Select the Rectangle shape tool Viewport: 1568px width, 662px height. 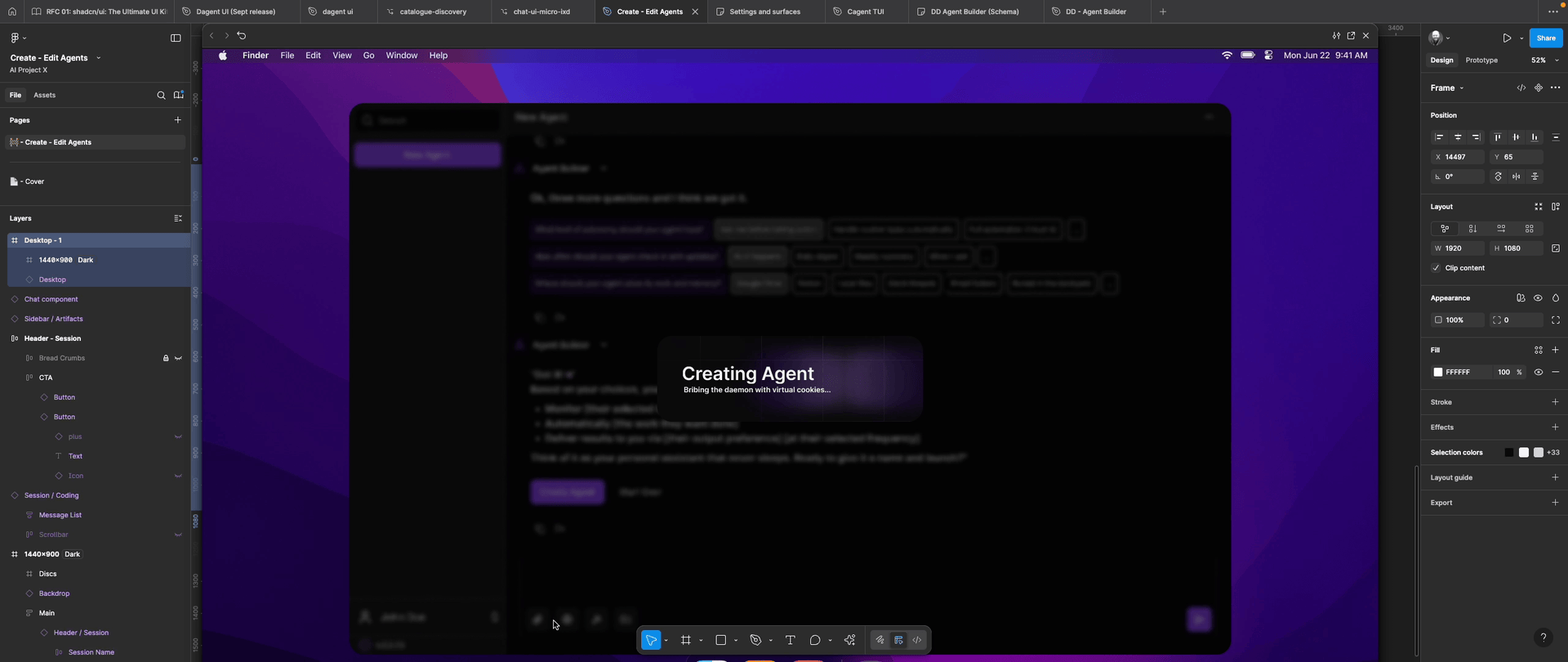point(721,640)
